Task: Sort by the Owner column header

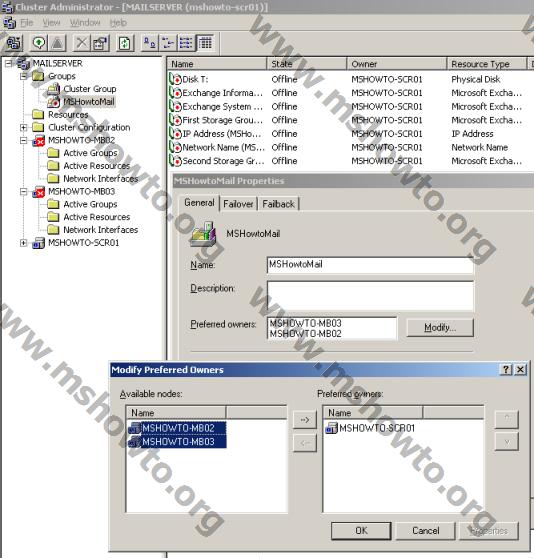Action: tap(397, 64)
